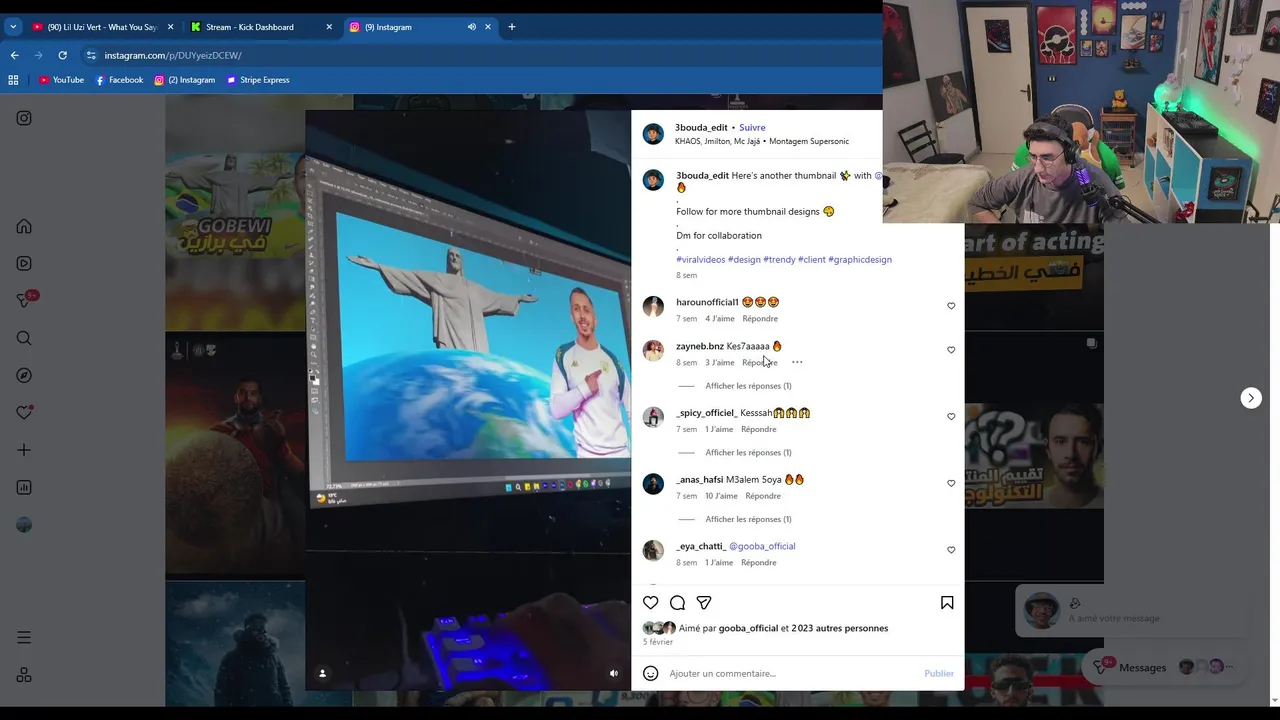Screen dimensions: 1280x720
Task: Click Suivre to follow 3bouda_edit
Action: [752, 128]
